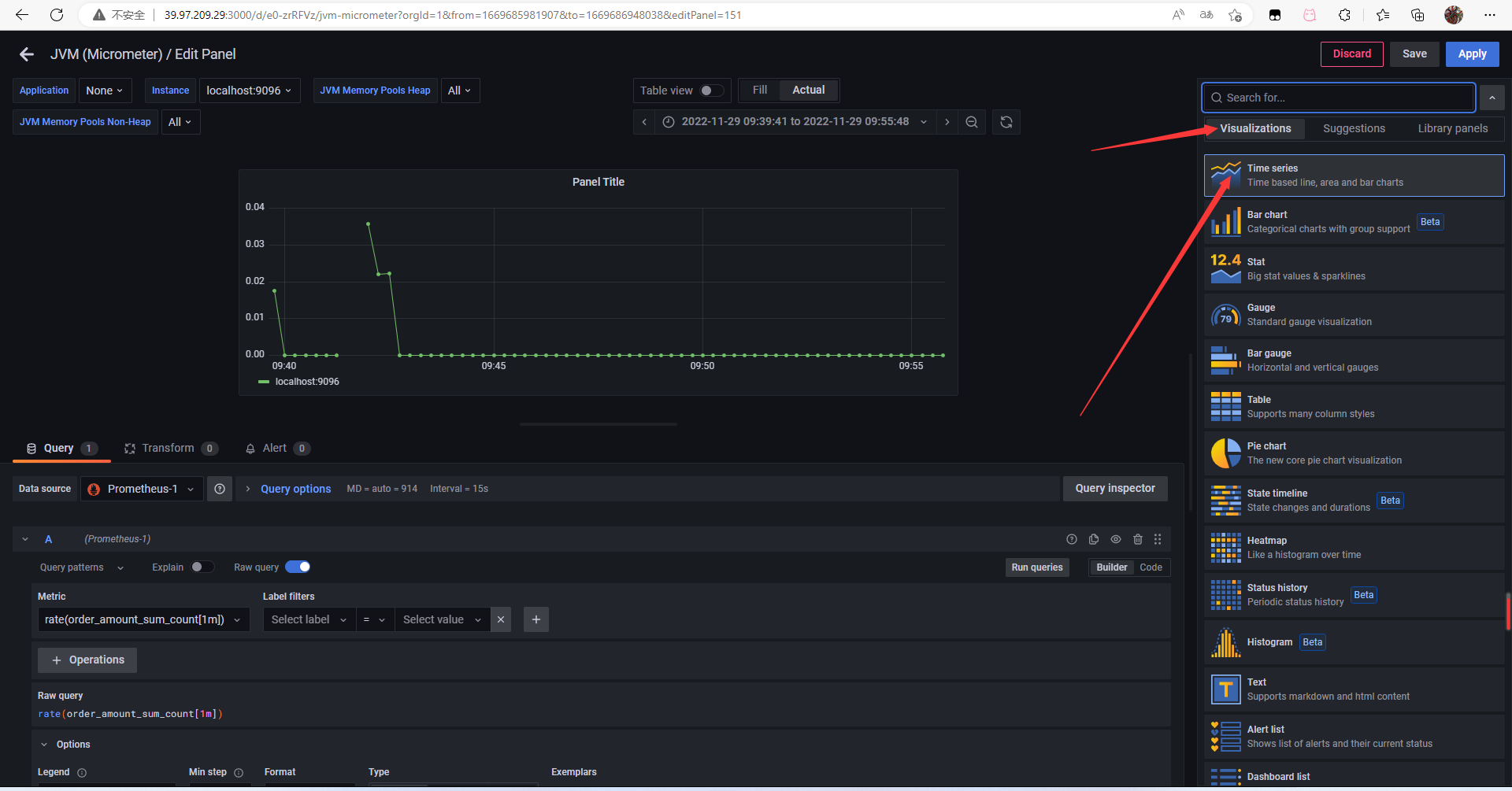1512x791 pixels.
Task: Open the Application None dropdown
Action: (105, 91)
